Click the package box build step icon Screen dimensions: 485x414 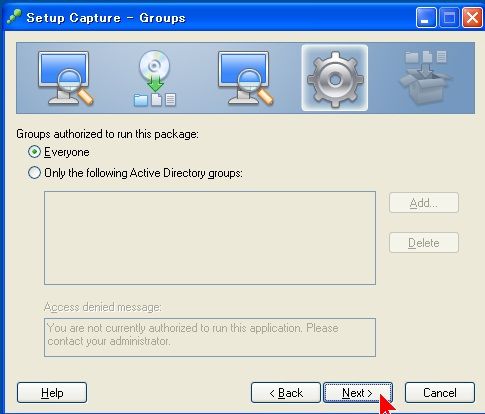(425, 77)
